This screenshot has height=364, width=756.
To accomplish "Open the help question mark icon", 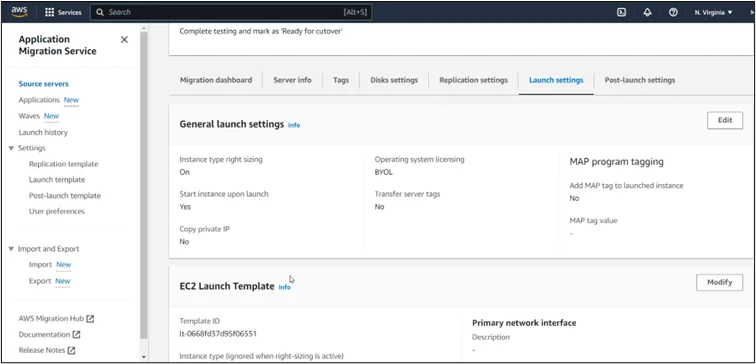I will [x=673, y=13].
